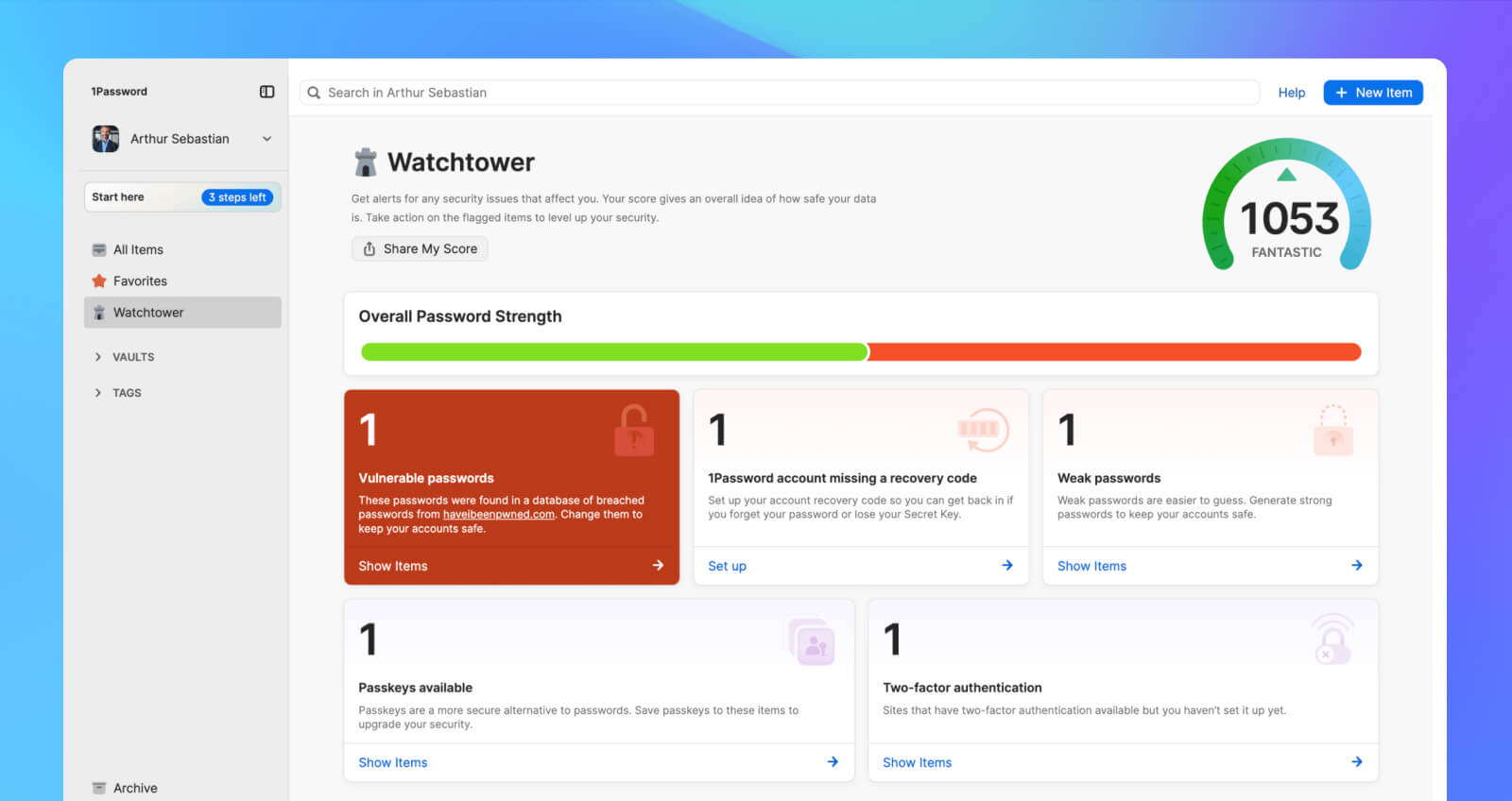Show Items for Weak passwords

(x=1091, y=566)
